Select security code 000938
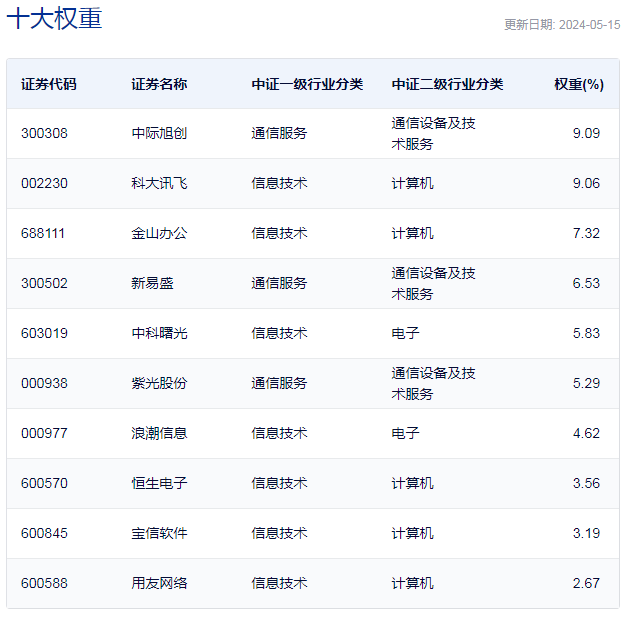 point(44,383)
